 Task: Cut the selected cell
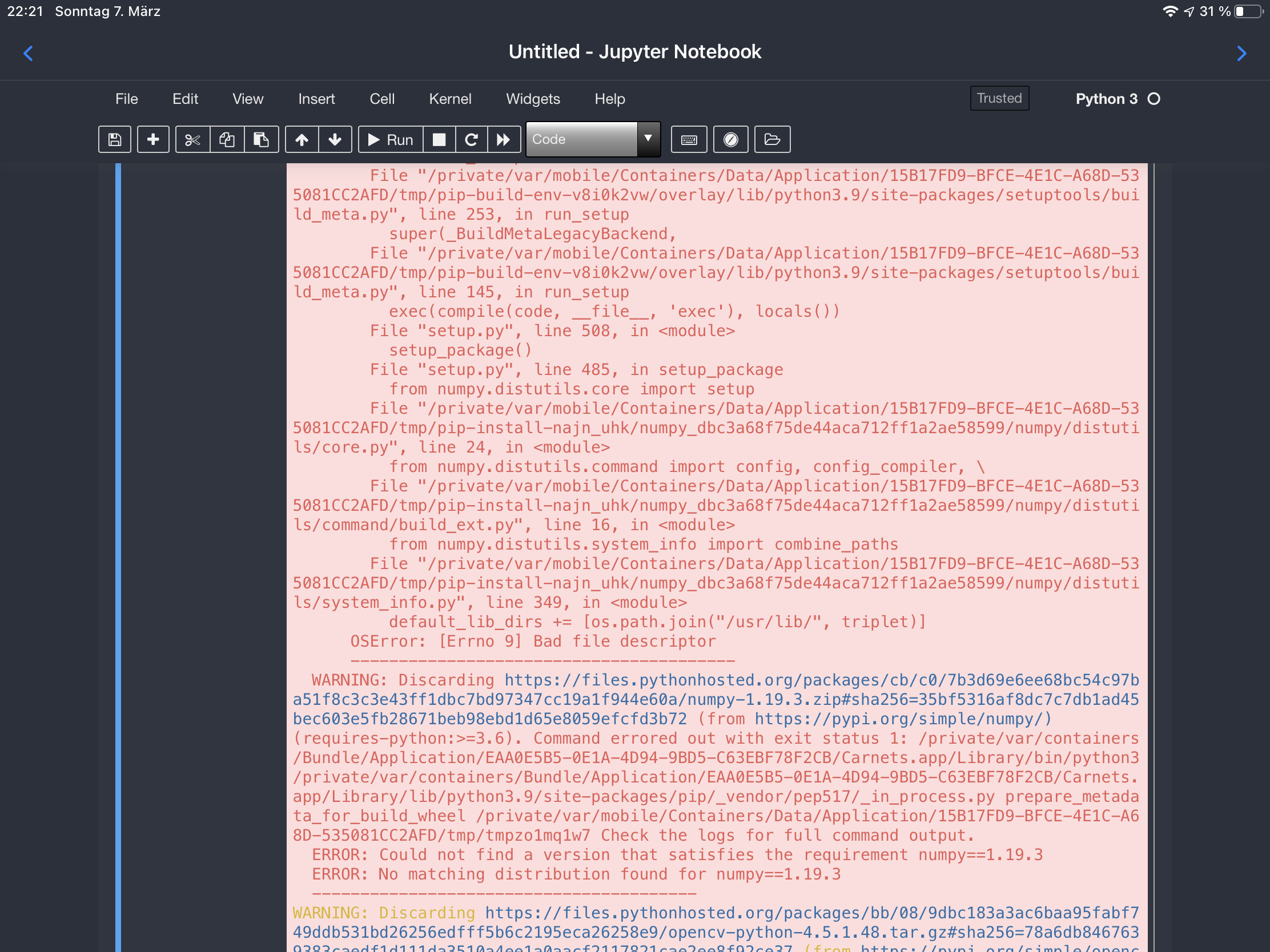pos(192,139)
